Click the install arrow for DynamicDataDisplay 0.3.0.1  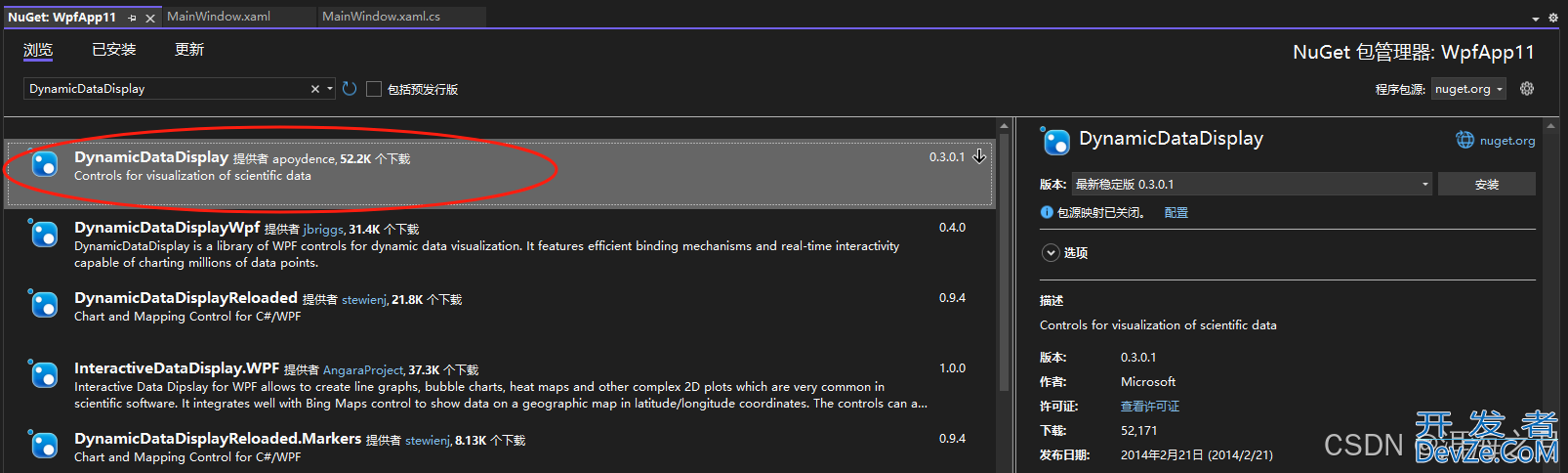[x=979, y=156]
